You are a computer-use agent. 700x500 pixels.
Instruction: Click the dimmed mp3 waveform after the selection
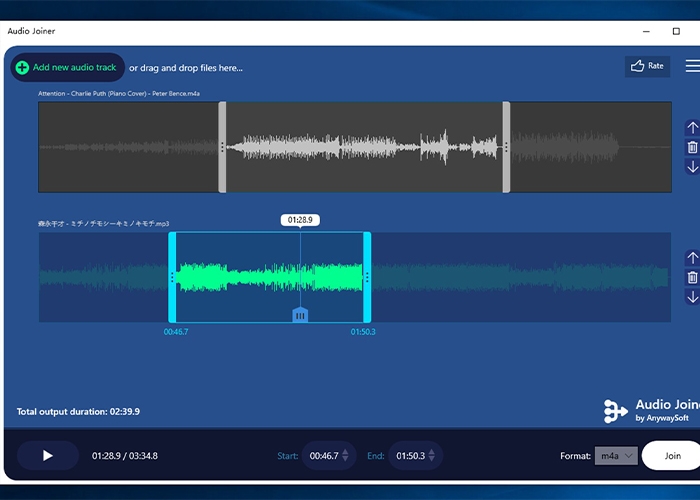coord(521,277)
